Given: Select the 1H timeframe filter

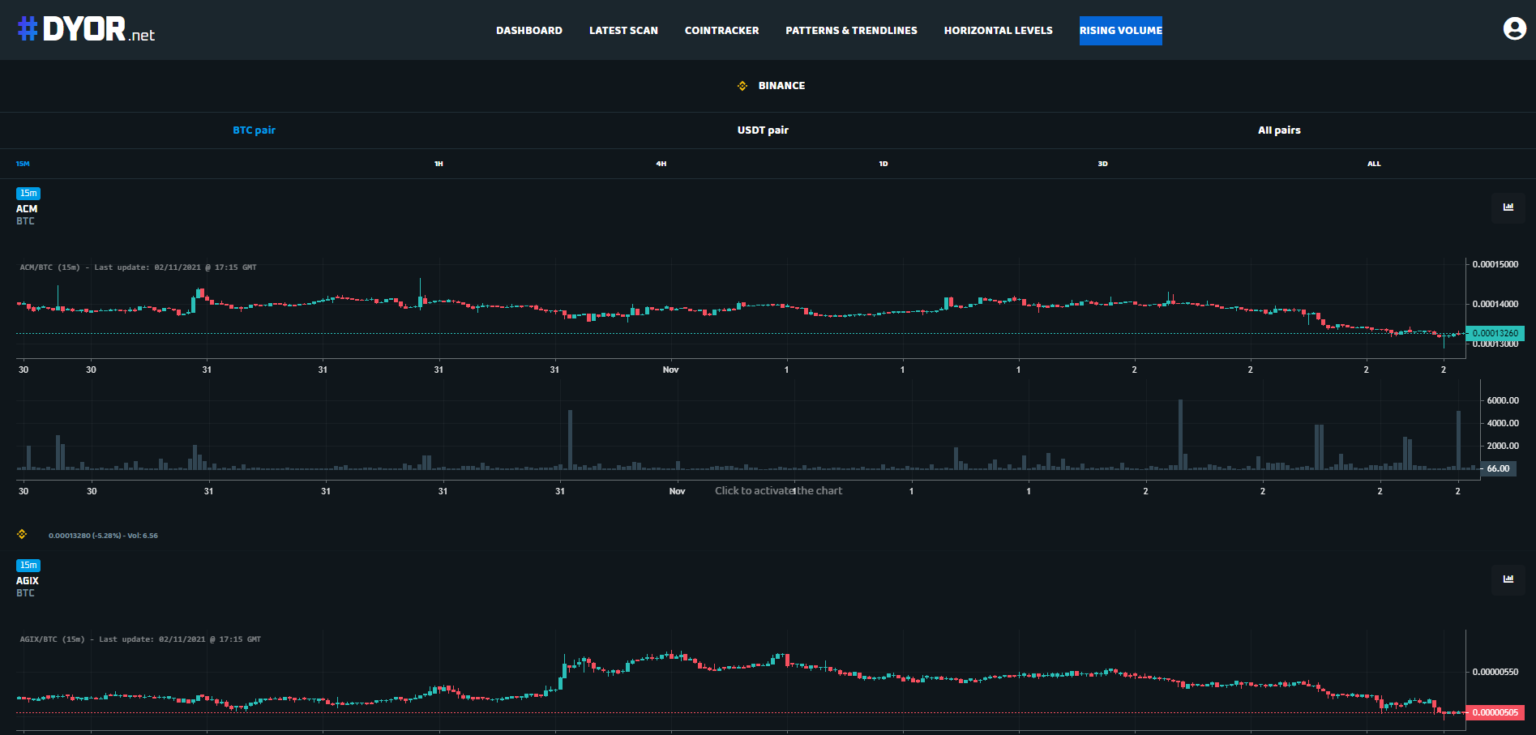Looking at the screenshot, I should (x=438, y=163).
